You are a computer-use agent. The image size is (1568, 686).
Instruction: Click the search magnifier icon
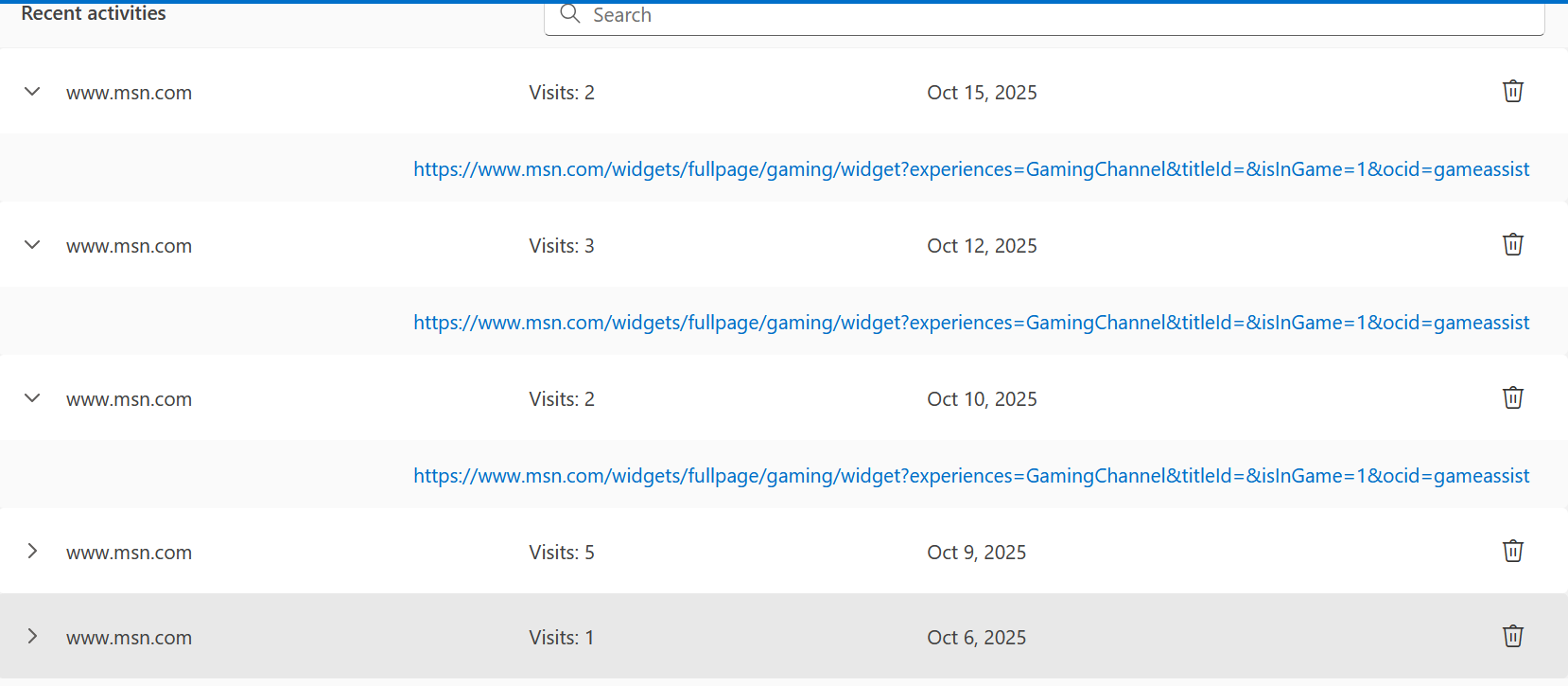point(570,14)
